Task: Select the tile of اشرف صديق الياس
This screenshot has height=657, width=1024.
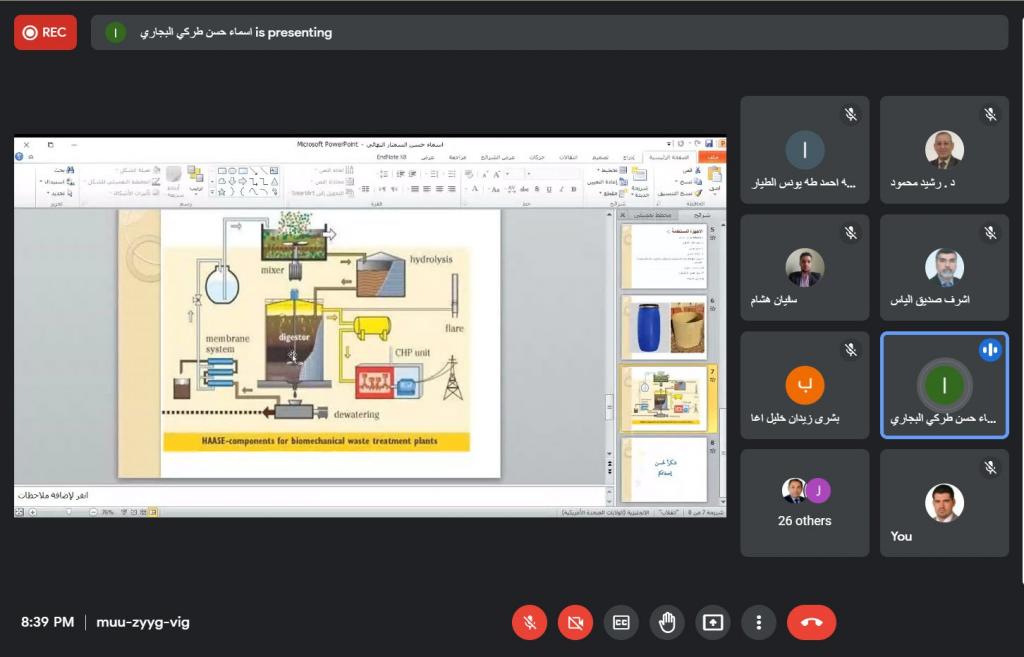Action: 944,267
